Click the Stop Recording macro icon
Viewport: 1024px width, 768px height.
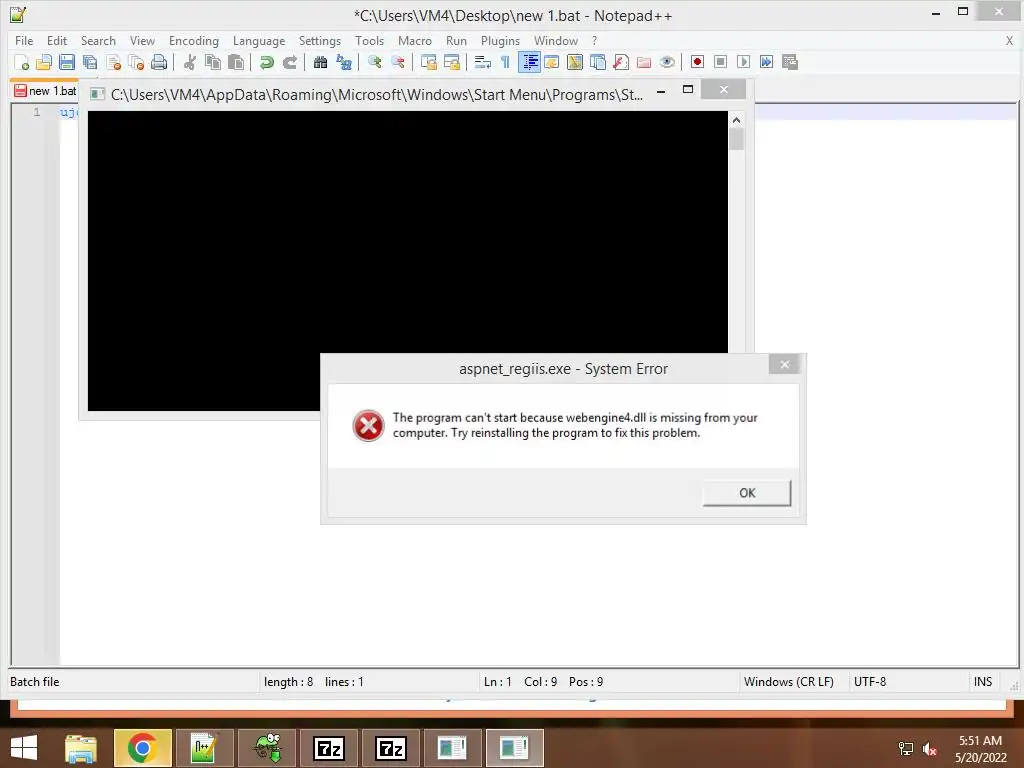[x=720, y=62]
